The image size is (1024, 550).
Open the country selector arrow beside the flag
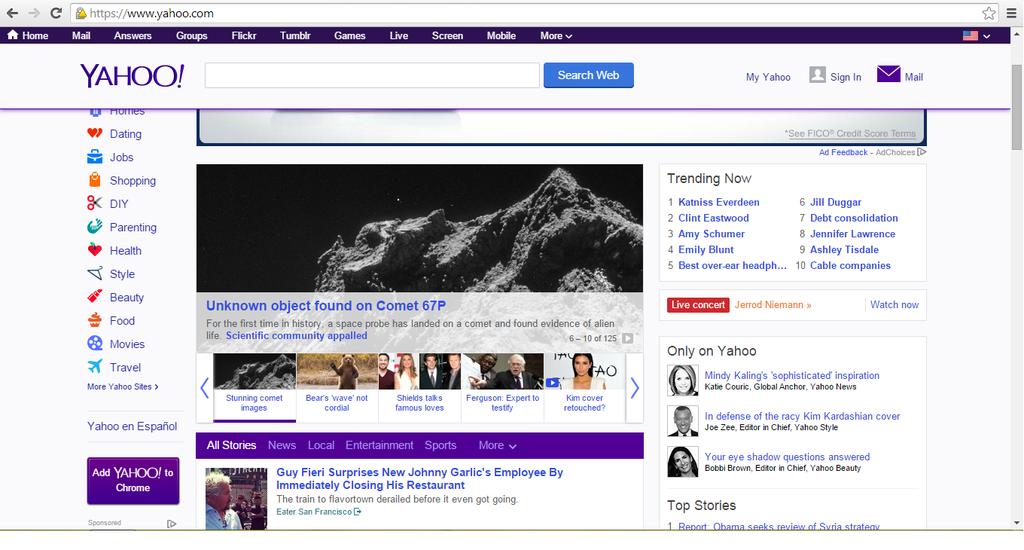(987, 37)
